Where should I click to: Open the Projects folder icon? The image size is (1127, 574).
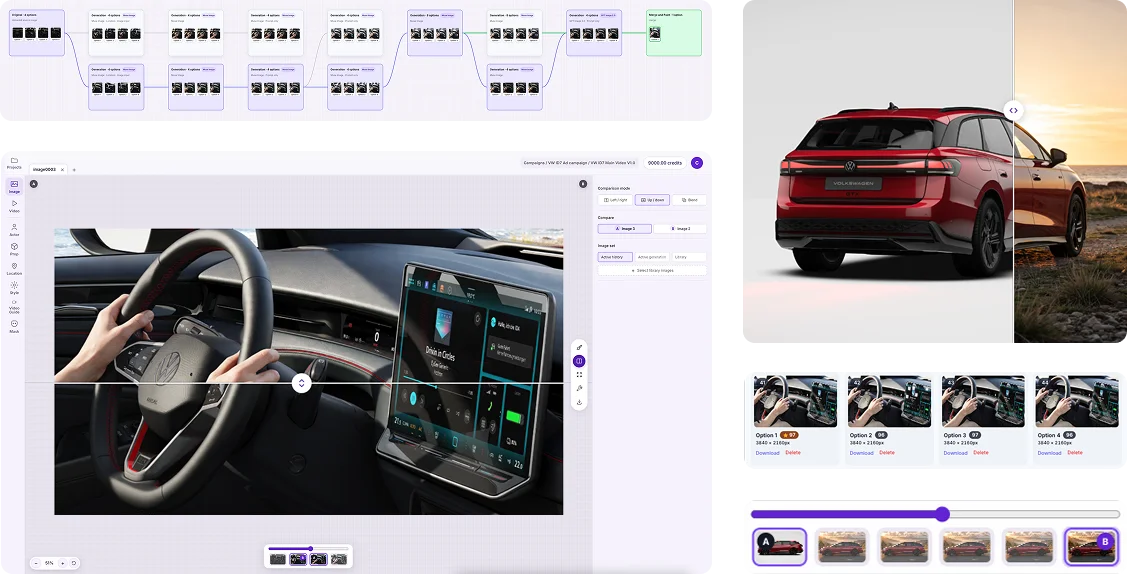coord(14,163)
